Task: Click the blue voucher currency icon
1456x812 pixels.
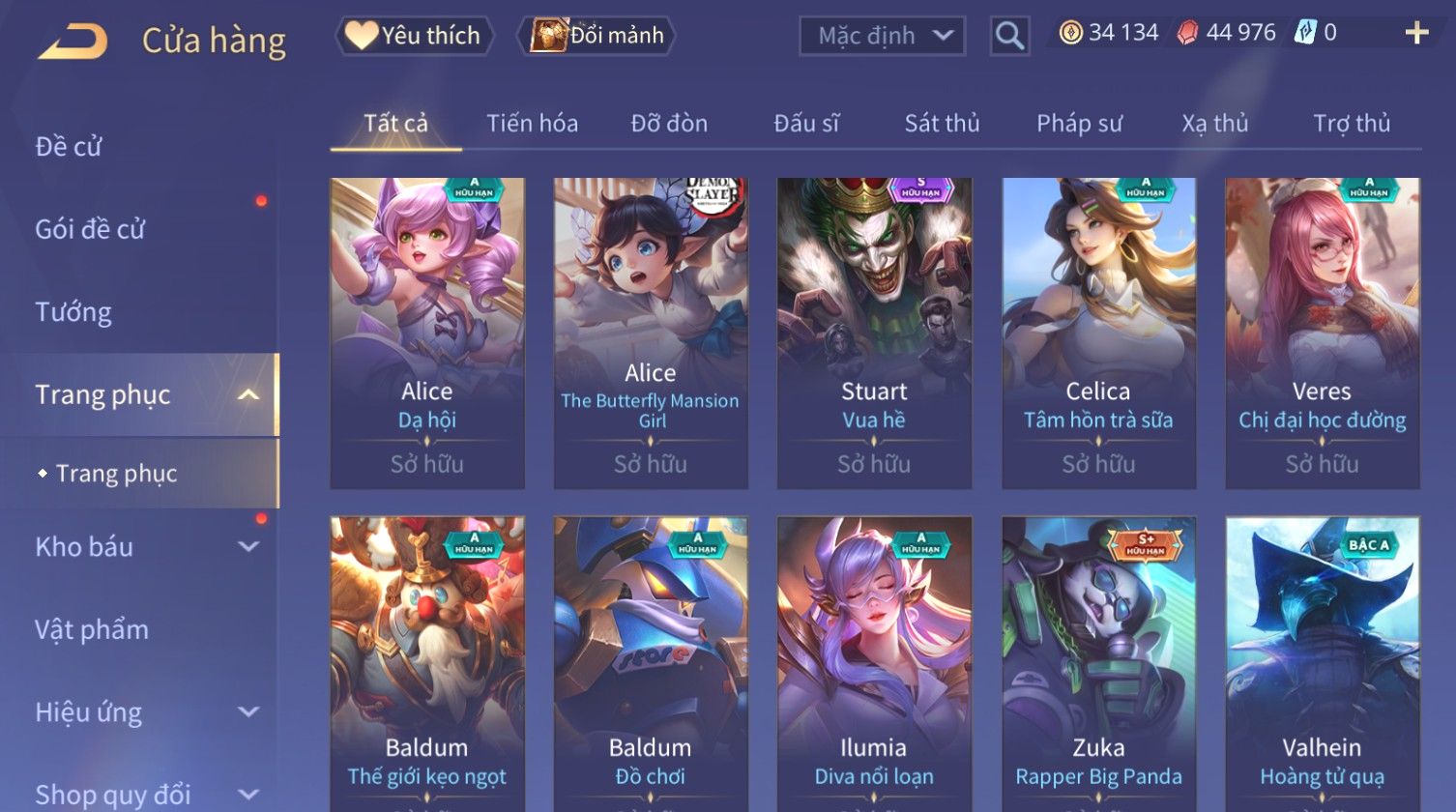Action: pyautogui.click(x=1305, y=33)
